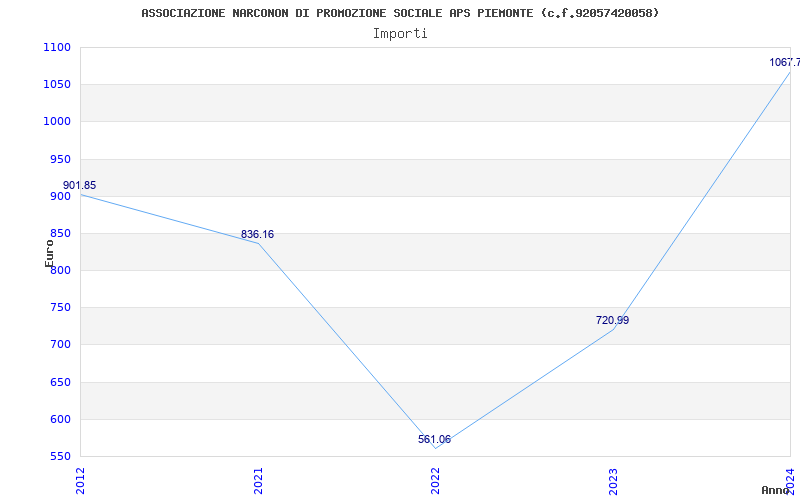Click the 950 y-axis value
800x500 pixels.
pyautogui.click(x=60, y=160)
